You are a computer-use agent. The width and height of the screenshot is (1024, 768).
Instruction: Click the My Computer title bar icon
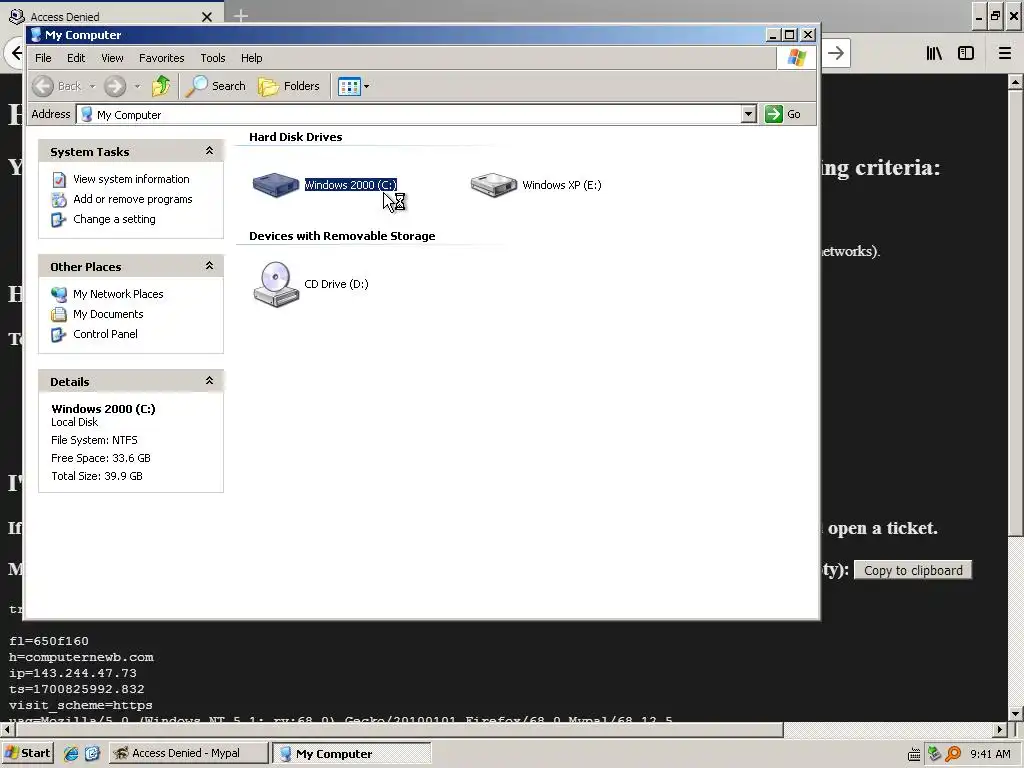tap(36, 35)
